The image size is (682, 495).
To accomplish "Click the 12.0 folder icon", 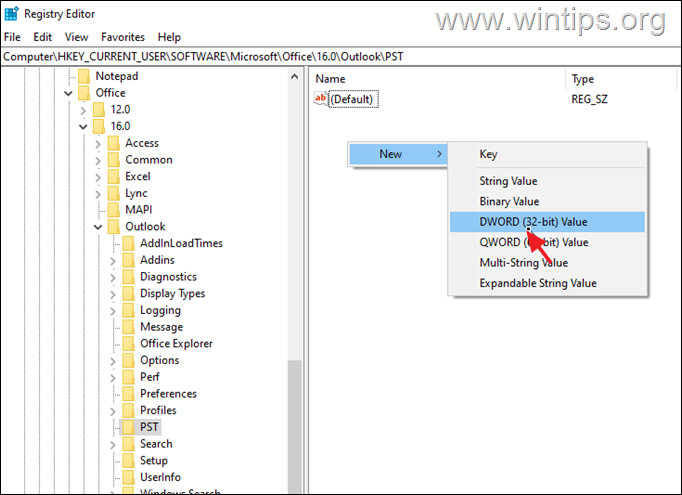I will [x=99, y=110].
